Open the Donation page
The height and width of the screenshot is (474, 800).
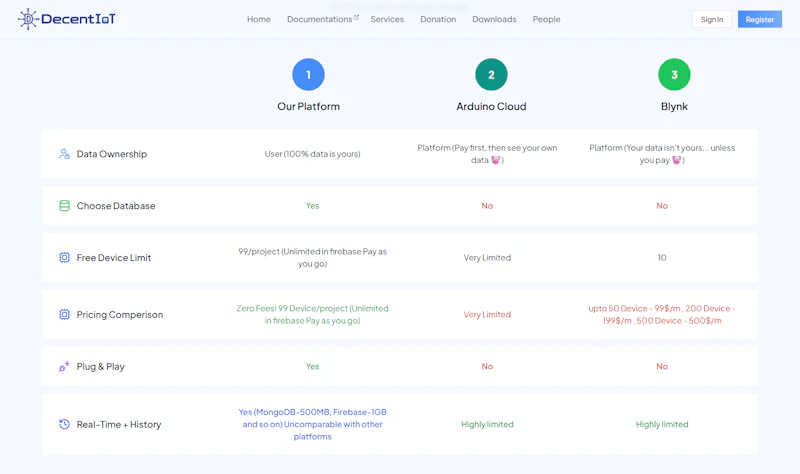(438, 19)
